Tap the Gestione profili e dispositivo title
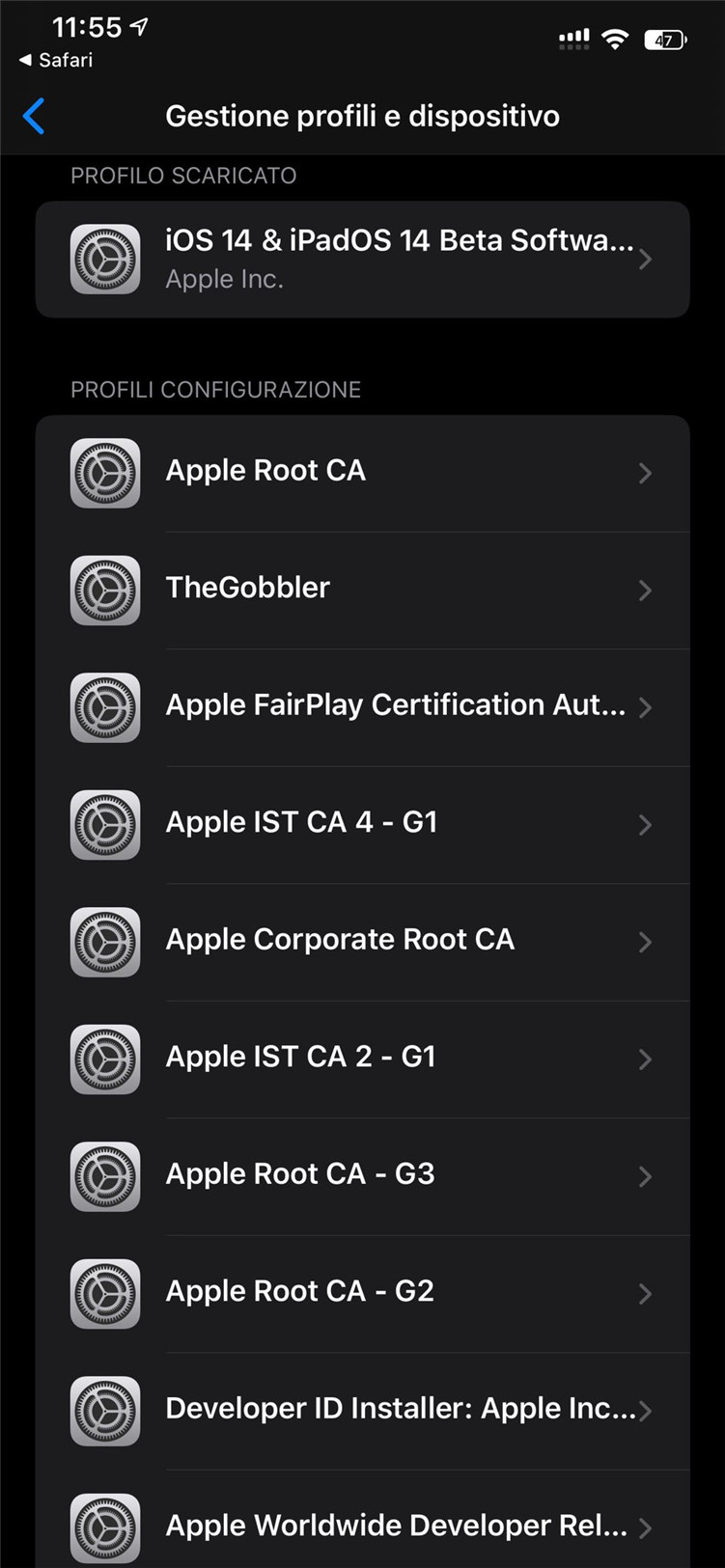 pyautogui.click(x=362, y=116)
